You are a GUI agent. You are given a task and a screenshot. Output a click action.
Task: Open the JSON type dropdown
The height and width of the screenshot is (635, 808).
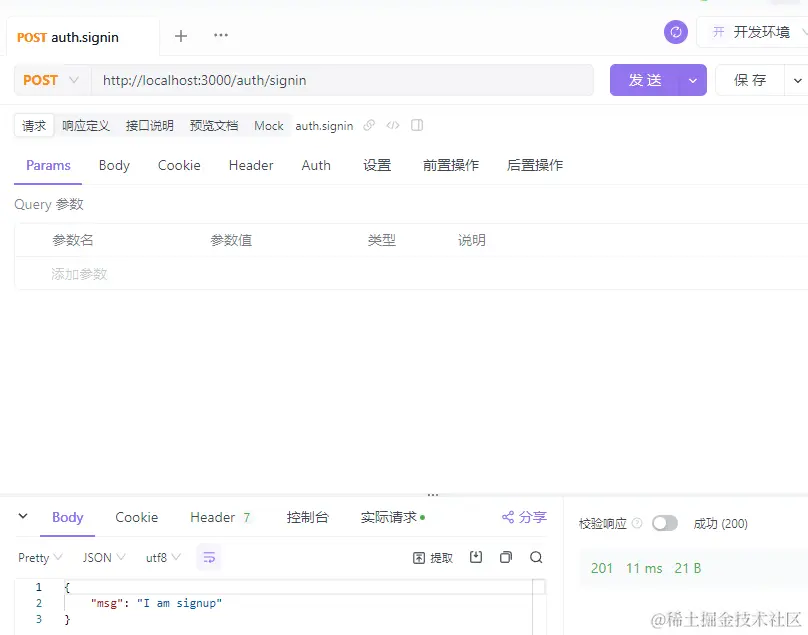(x=104, y=558)
